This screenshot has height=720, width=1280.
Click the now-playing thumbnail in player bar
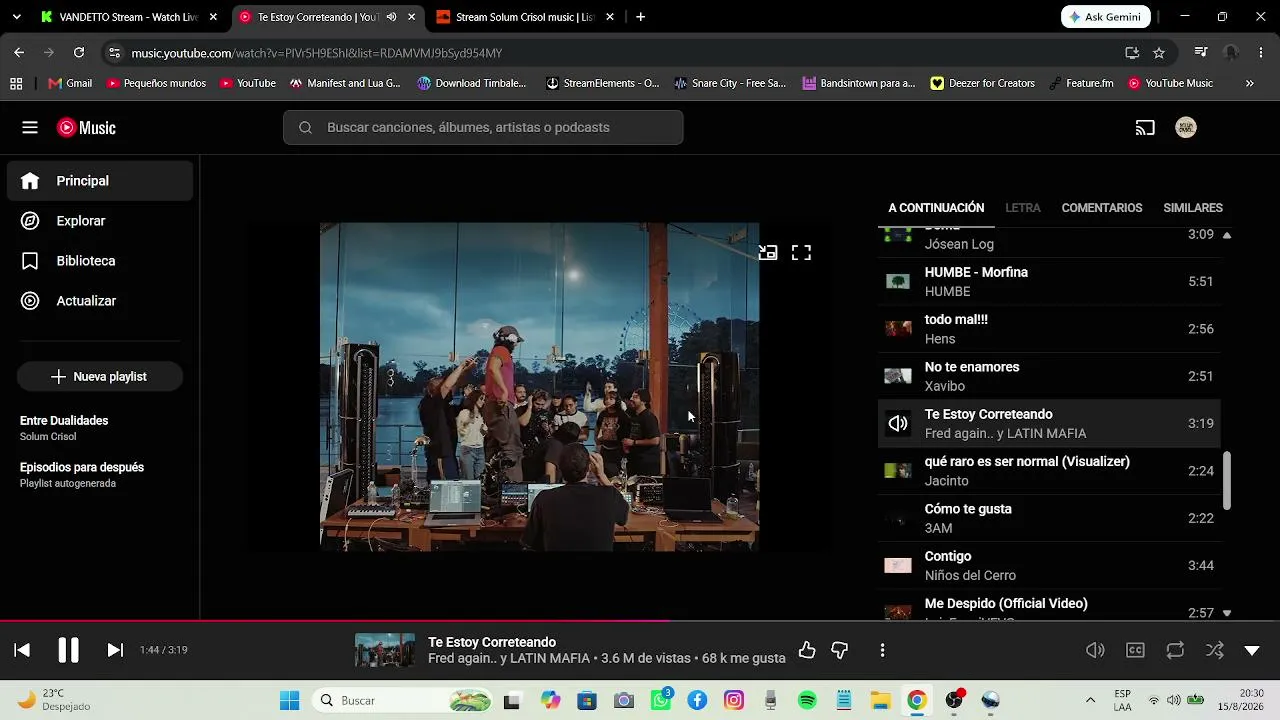(385, 650)
